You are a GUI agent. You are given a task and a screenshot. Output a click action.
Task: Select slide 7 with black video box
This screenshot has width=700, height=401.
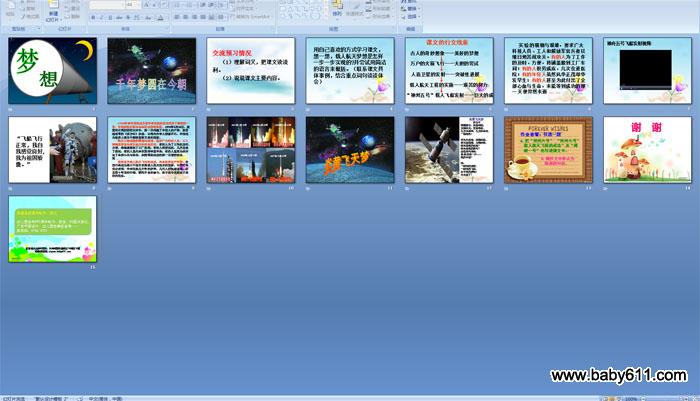click(x=647, y=71)
